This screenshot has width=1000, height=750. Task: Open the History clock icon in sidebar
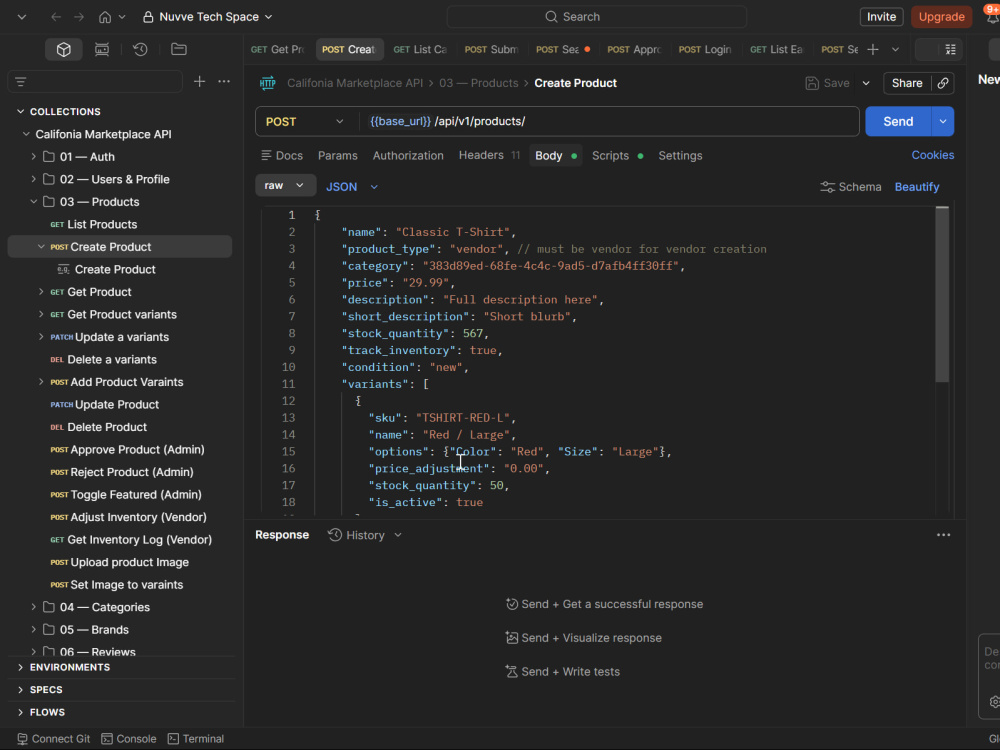140,49
